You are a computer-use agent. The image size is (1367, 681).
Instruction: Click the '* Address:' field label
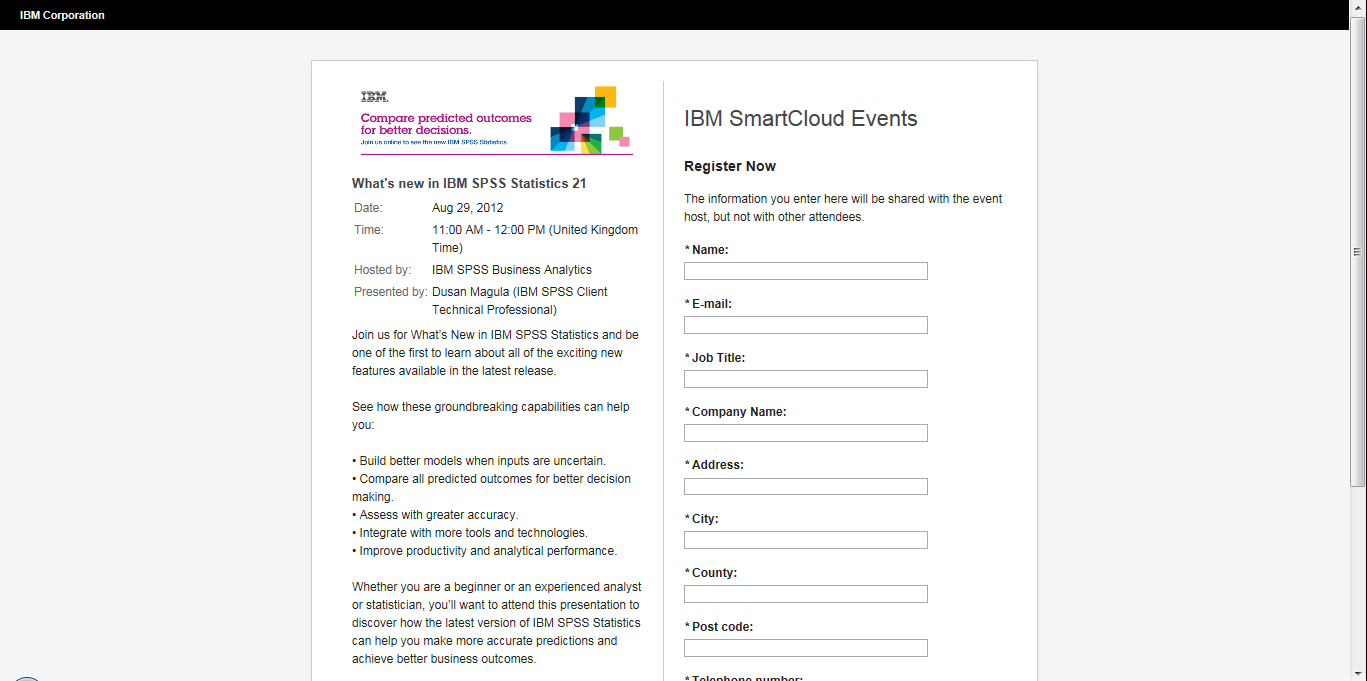click(714, 465)
